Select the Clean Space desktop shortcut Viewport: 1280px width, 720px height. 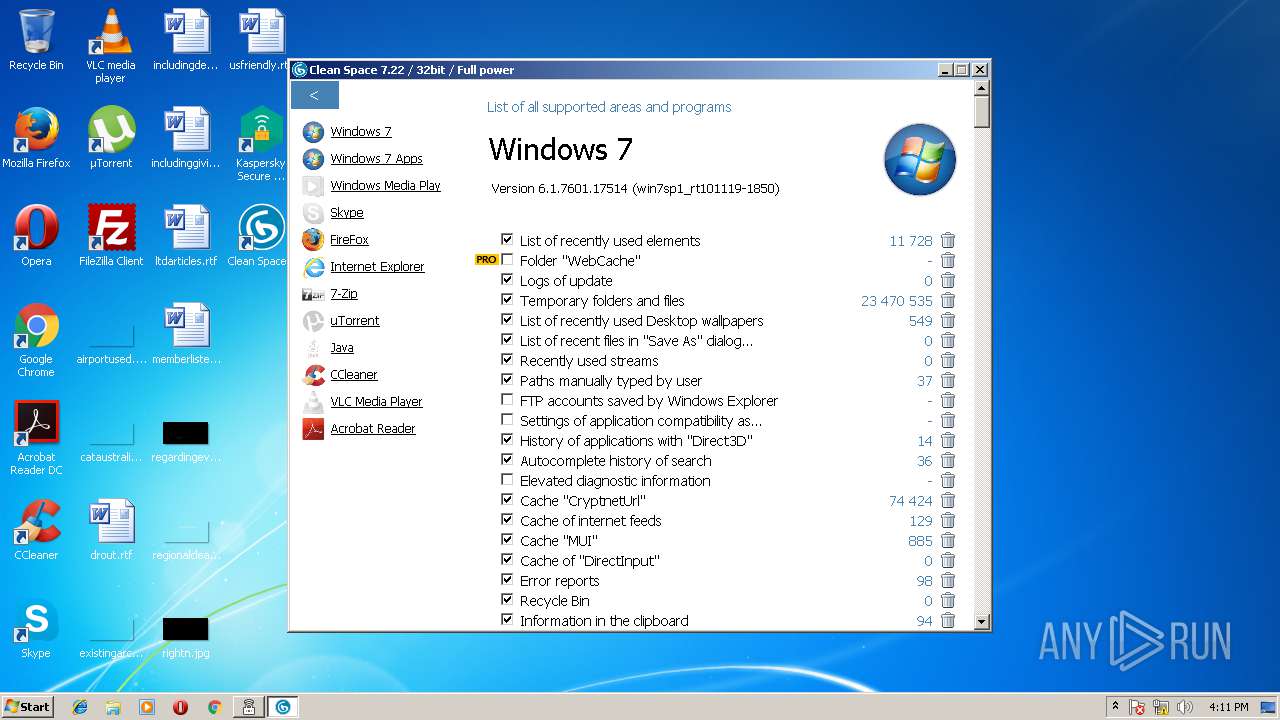pyautogui.click(x=260, y=236)
